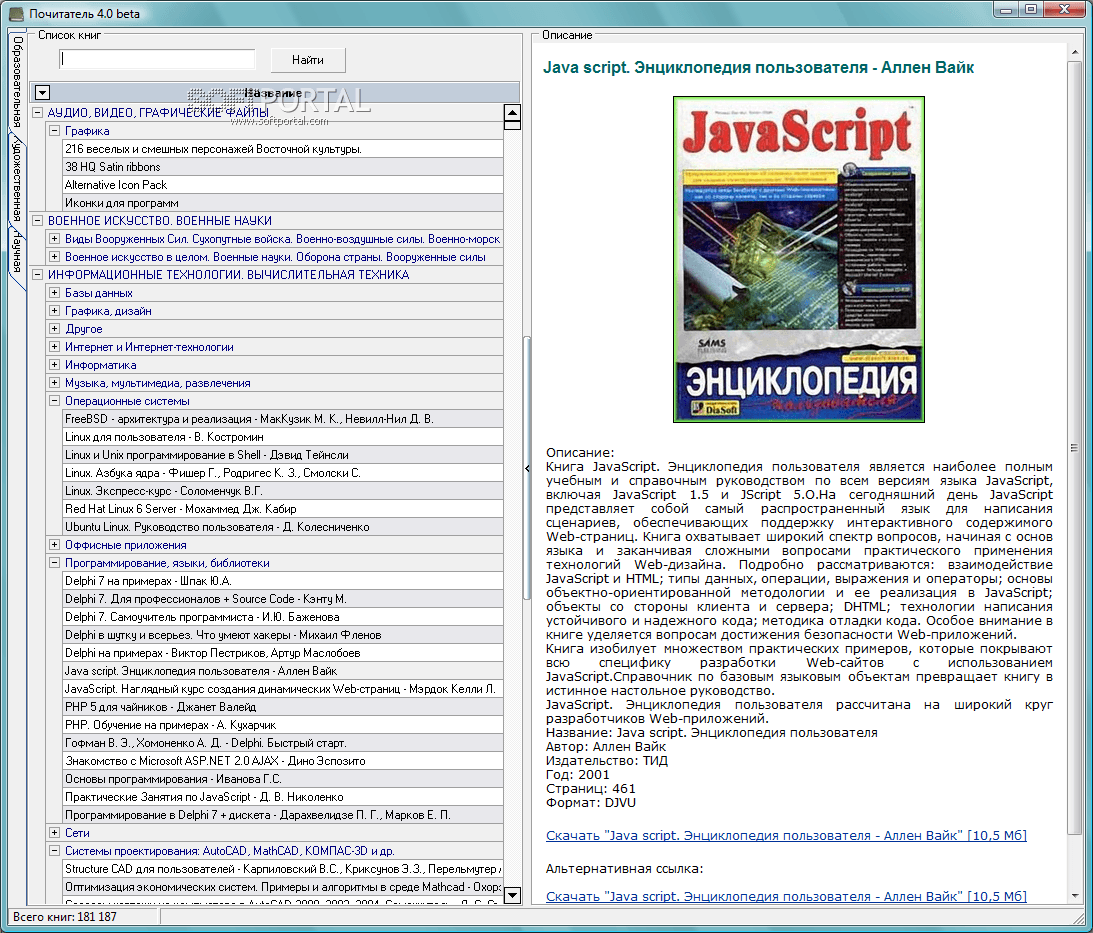Select Иконки для программ row

tap(283, 203)
